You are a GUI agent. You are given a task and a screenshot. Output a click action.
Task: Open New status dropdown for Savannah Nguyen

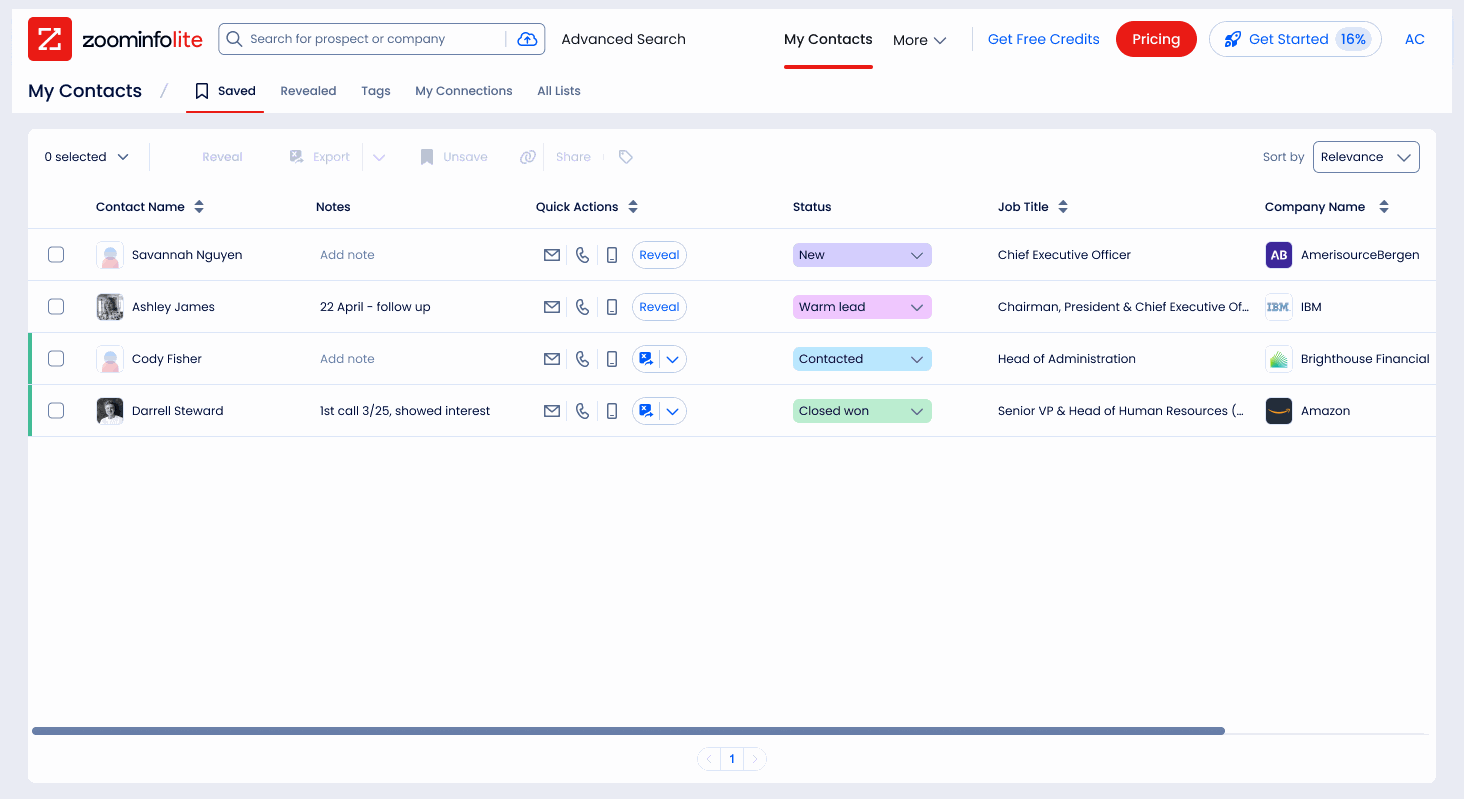coord(862,255)
